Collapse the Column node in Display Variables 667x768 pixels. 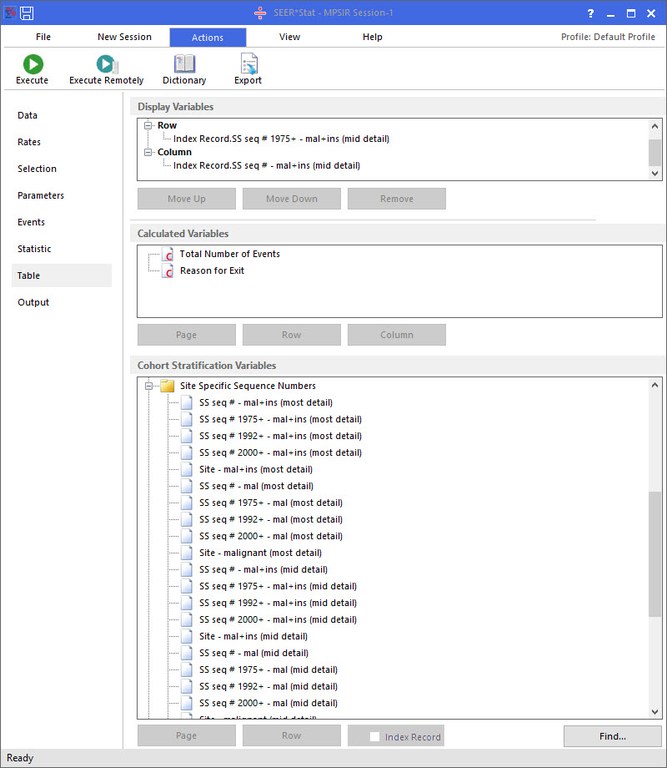pos(148,152)
